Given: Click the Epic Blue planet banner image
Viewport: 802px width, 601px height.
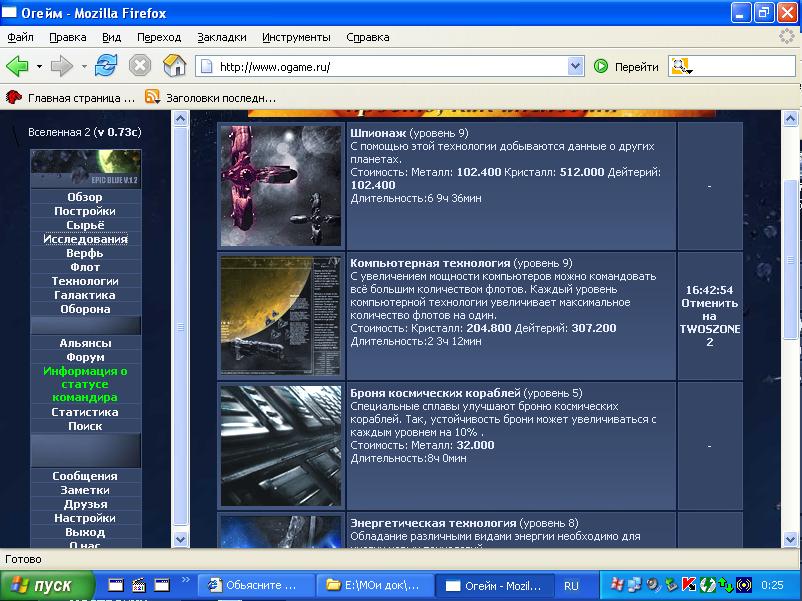Looking at the screenshot, I should tap(85, 168).
